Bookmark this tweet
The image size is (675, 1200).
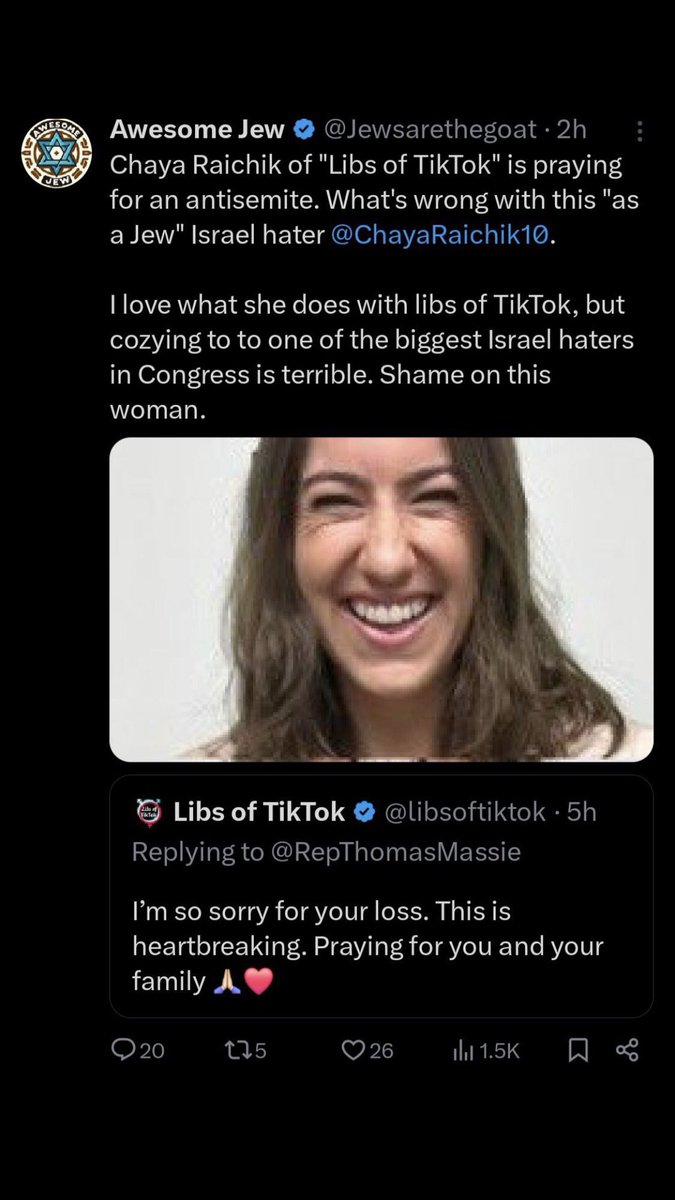[578, 1049]
